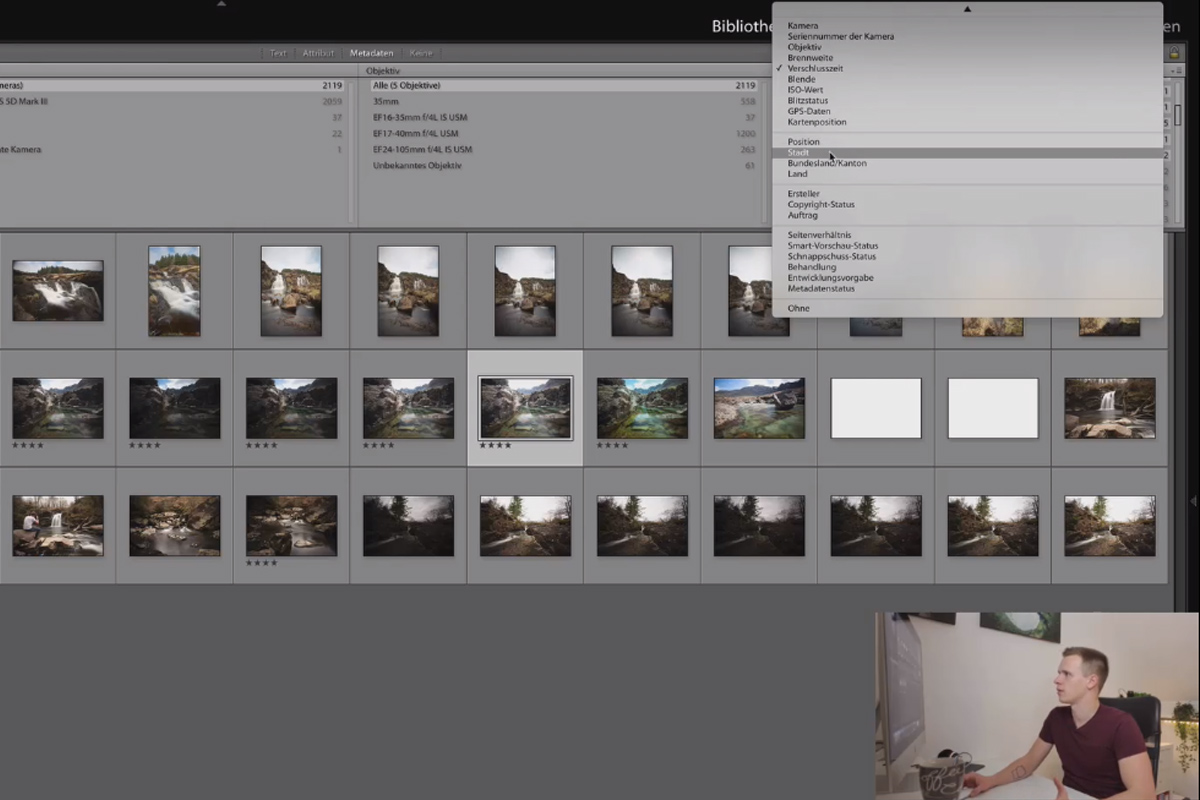Select the currently highlighted photo thumbnail
The height and width of the screenshot is (800, 1200).
click(525, 408)
